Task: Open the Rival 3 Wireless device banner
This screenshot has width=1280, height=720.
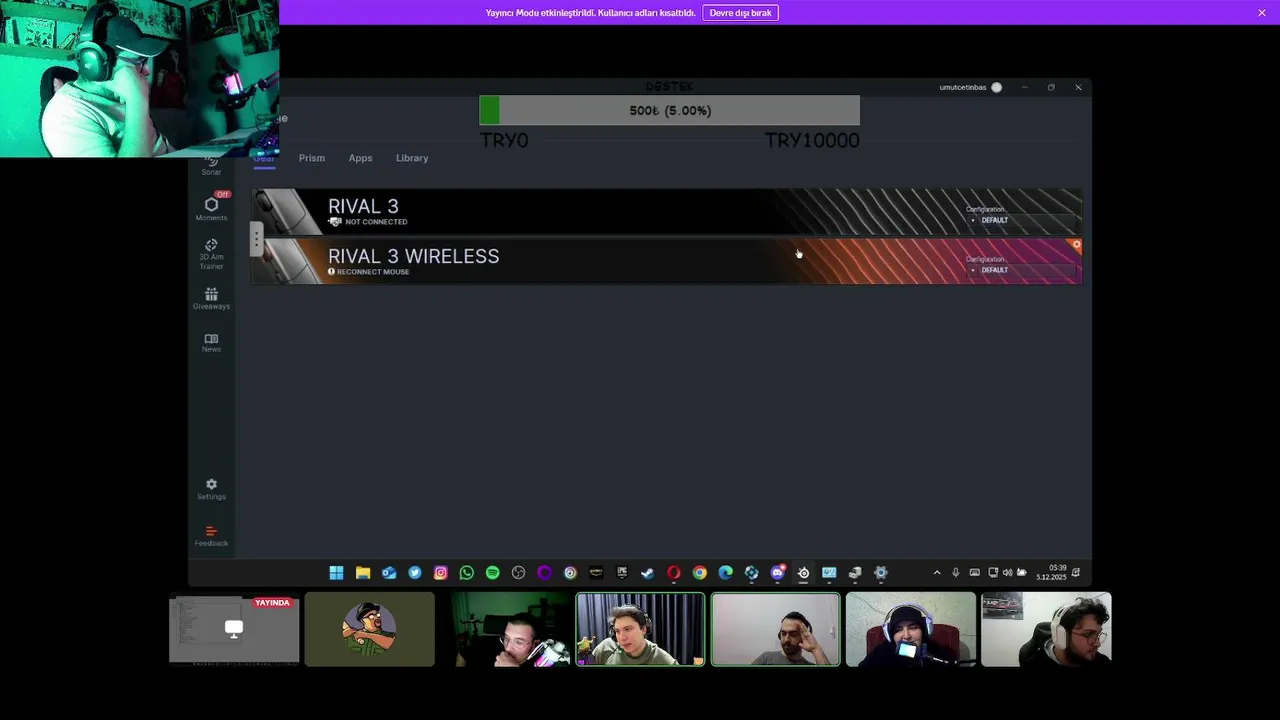Action: click(x=667, y=261)
